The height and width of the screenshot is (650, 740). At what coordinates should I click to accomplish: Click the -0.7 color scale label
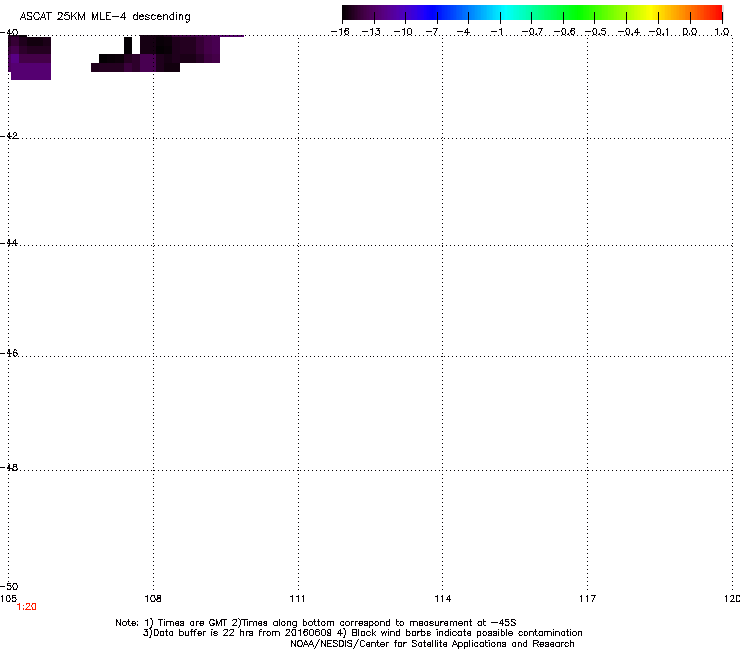tap(532, 32)
